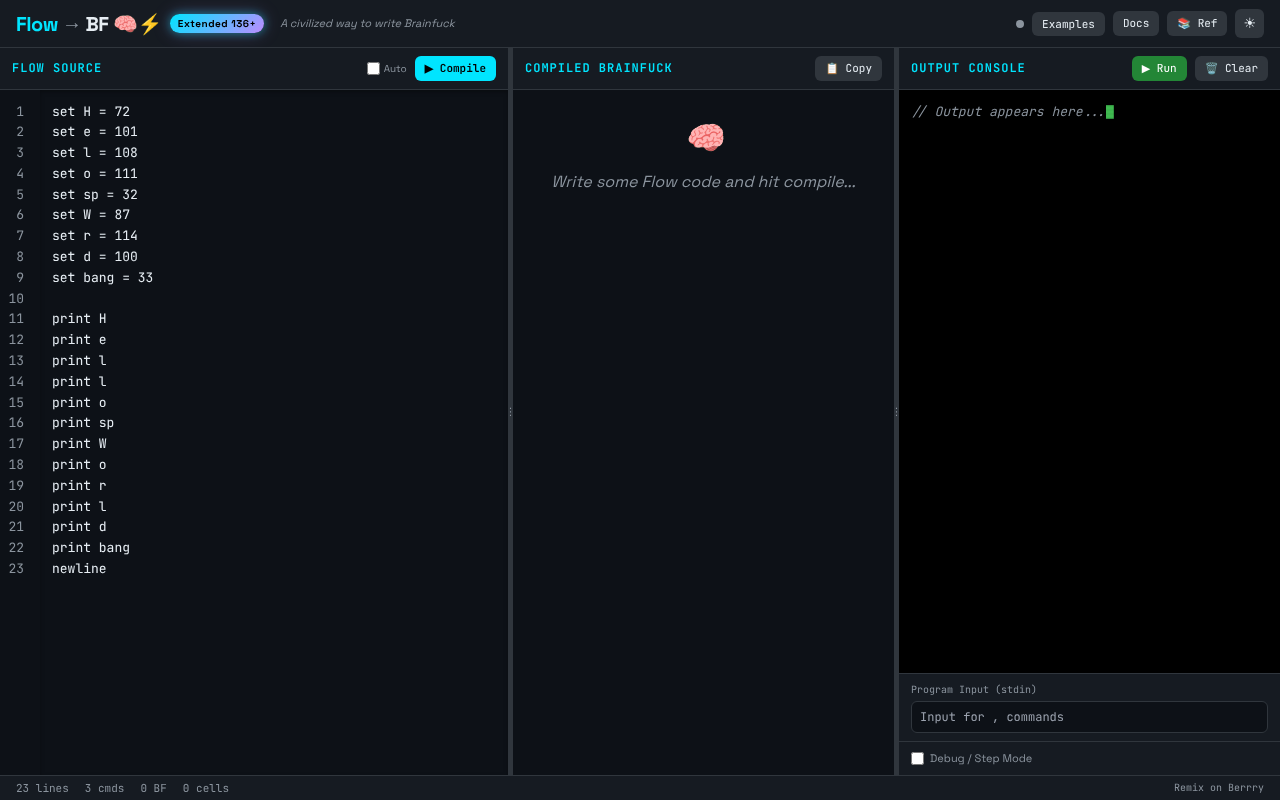Screen dimensions: 1280x800
Task: Click the OUTPUT CONSOLE panel title
Action: (x=968, y=68)
